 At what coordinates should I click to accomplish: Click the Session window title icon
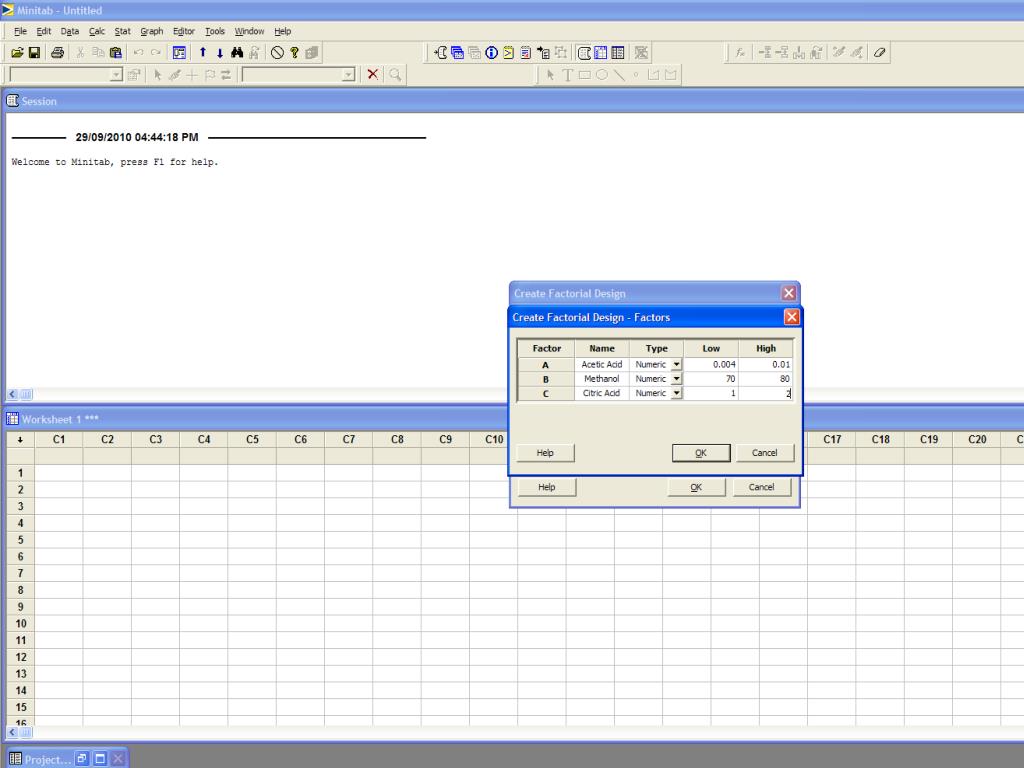point(12,101)
